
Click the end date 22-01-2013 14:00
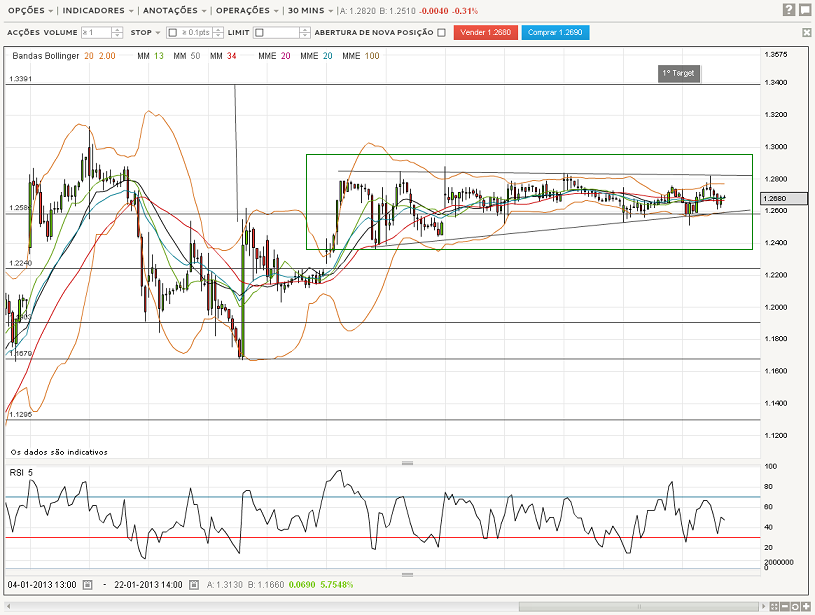click(x=148, y=585)
